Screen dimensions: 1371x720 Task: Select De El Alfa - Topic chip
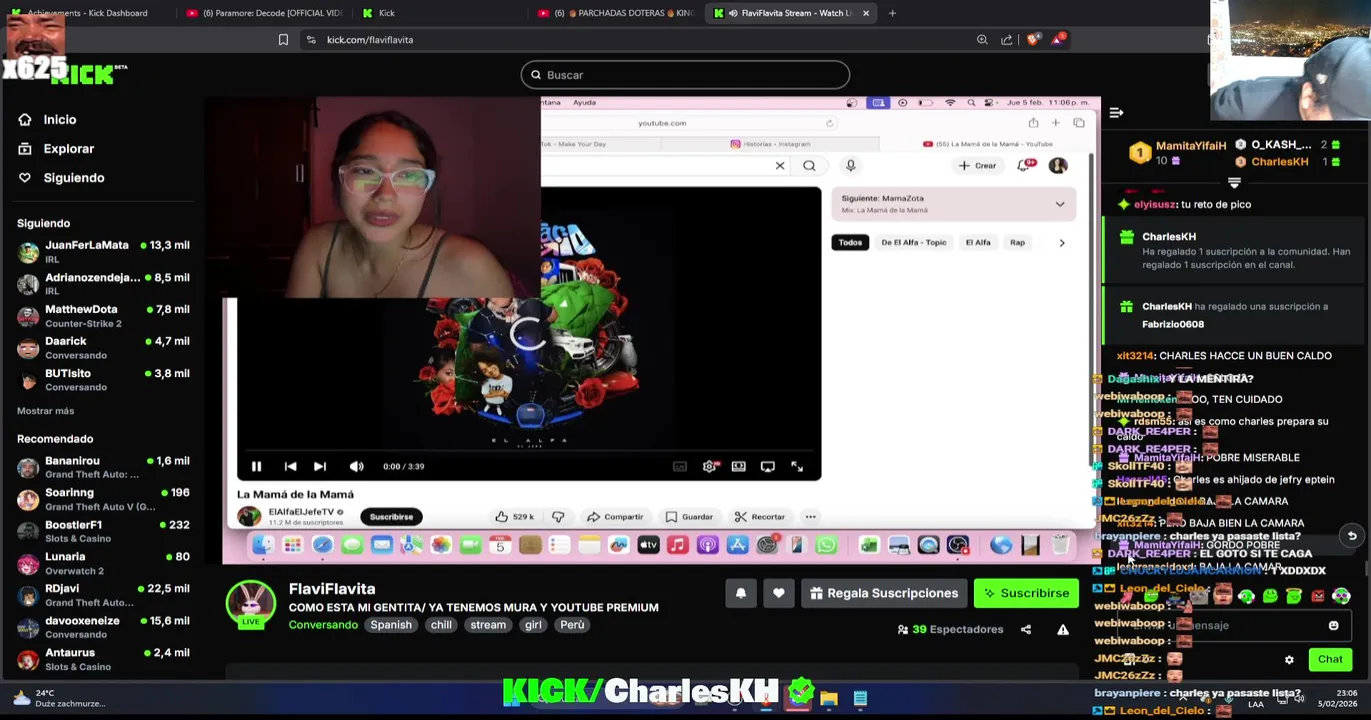(913, 242)
